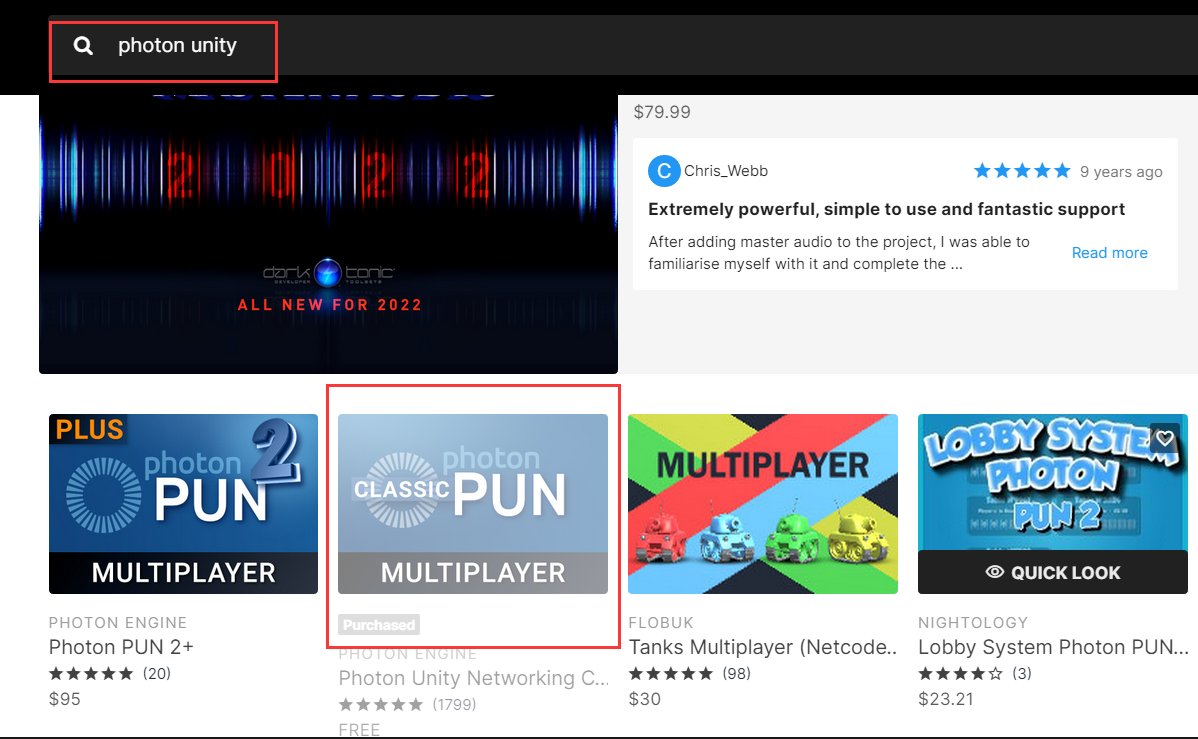Image resolution: width=1198 pixels, height=739 pixels.
Task: Click the $79.99 price text
Action: (x=662, y=112)
